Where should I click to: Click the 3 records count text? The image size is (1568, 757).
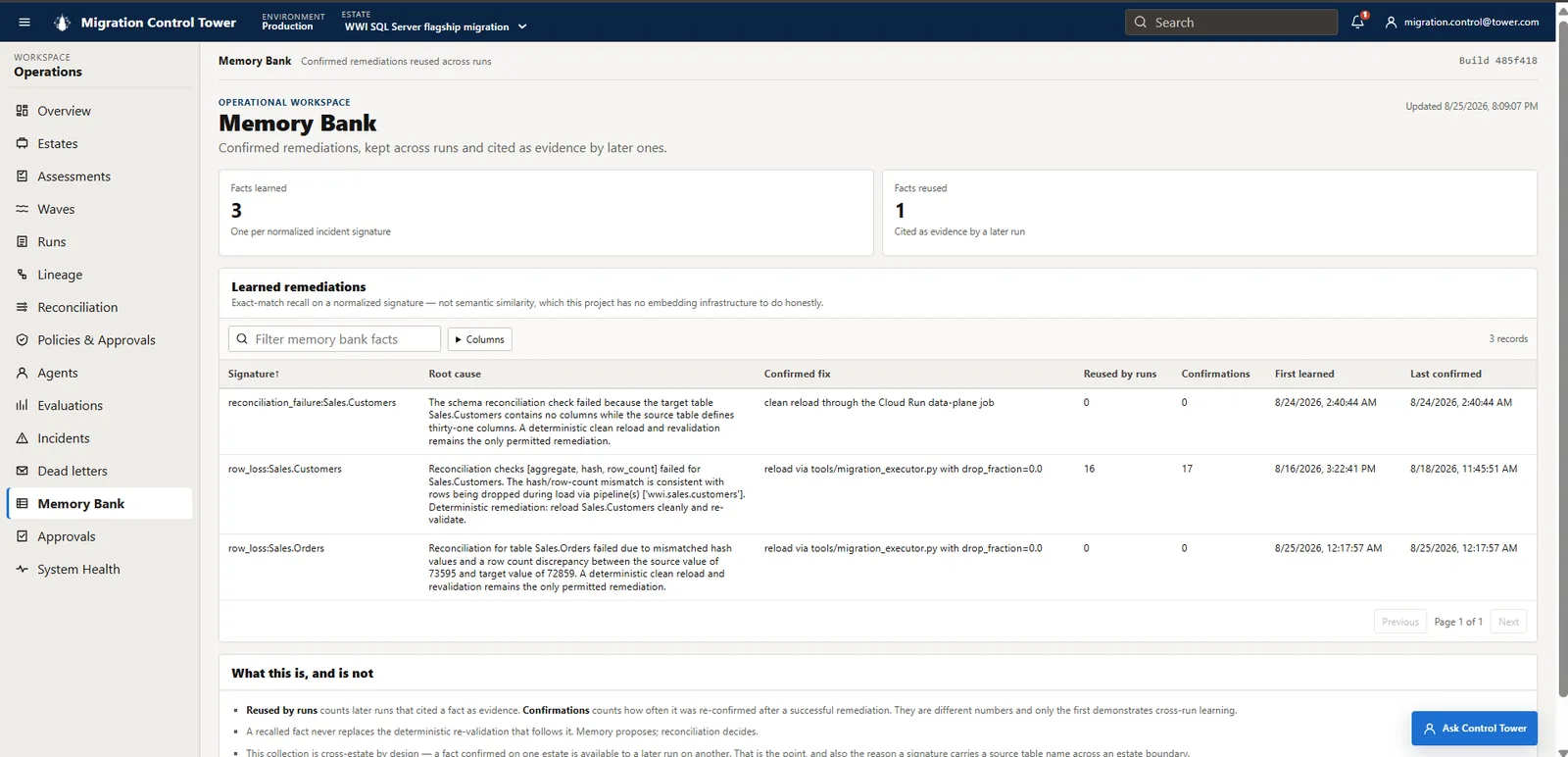(1508, 338)
